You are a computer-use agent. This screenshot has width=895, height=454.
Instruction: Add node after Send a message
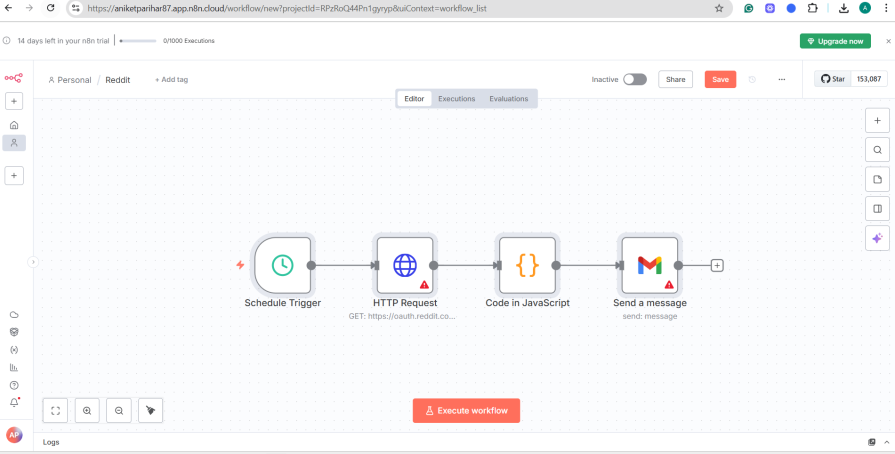point(717,266)
